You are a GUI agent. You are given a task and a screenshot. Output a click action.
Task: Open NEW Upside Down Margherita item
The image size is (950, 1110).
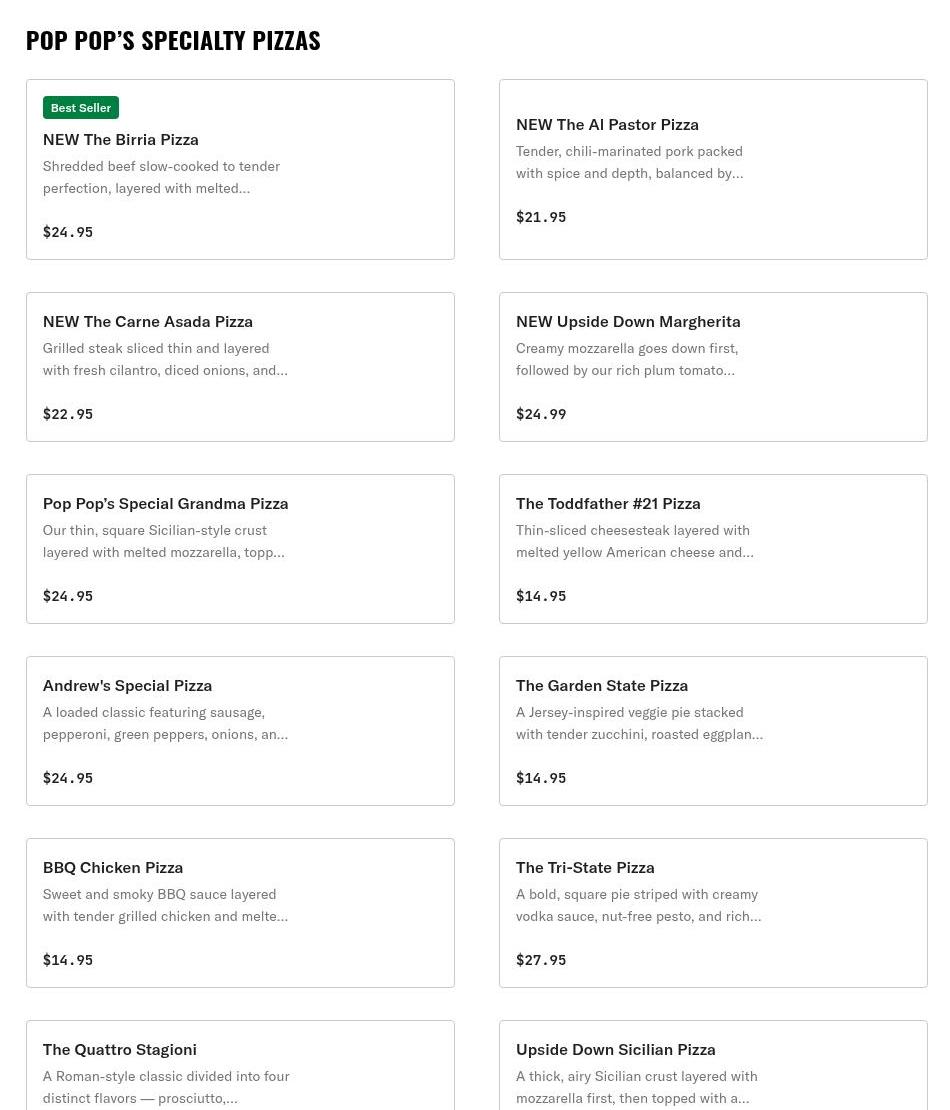click(x=713, y=367)
